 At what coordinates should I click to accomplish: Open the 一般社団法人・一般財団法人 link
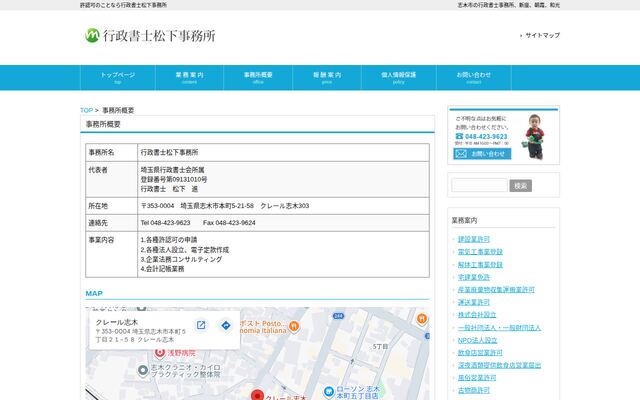(x=499, y=327)
